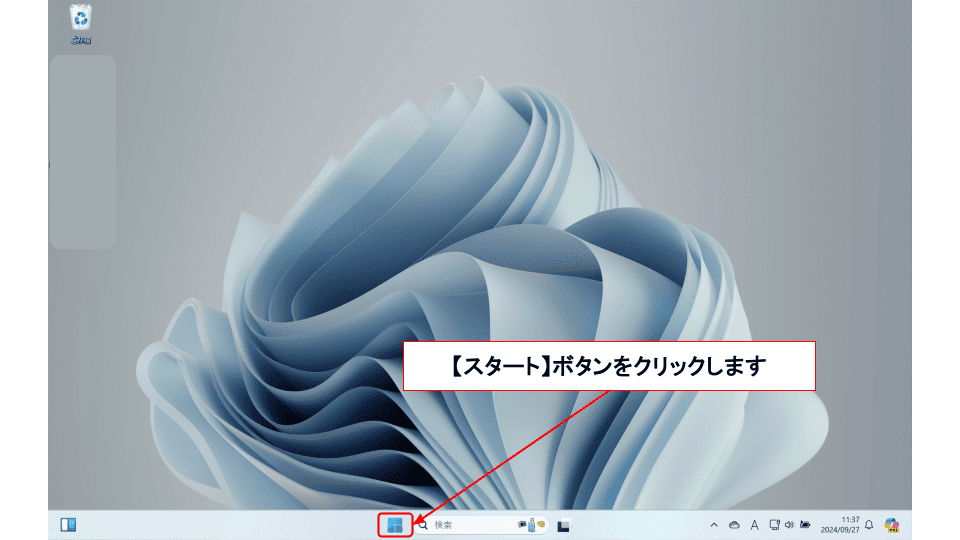The height and width of the screenshot is (540, 960).
Task: Click the speaker volume tray icon
Action: click(x=789, y=524)
